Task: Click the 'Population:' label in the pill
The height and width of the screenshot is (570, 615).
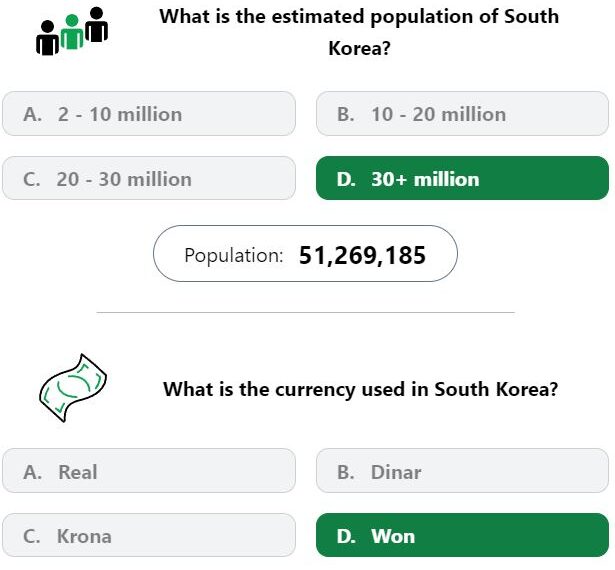Action: tap(234, 255)
